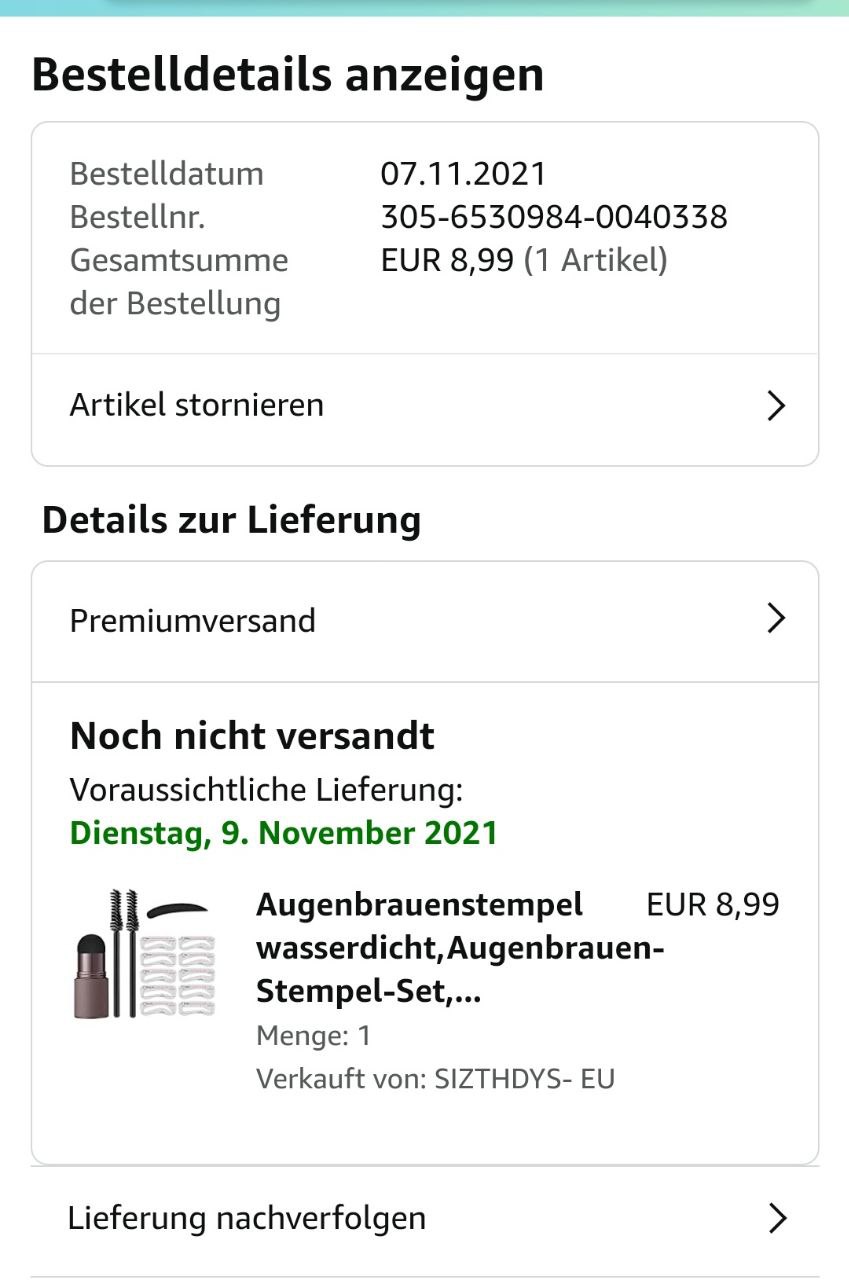Click the order total with 1 Artikel
The width and height of the screenshot is (849, 1280).
pyautogui.click(x=524, y=260)
